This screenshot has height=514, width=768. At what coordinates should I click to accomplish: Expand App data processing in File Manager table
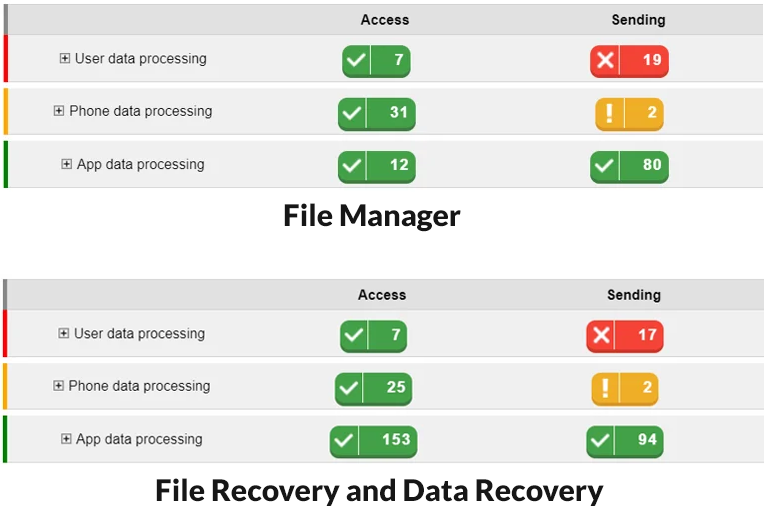pos(67,164)
